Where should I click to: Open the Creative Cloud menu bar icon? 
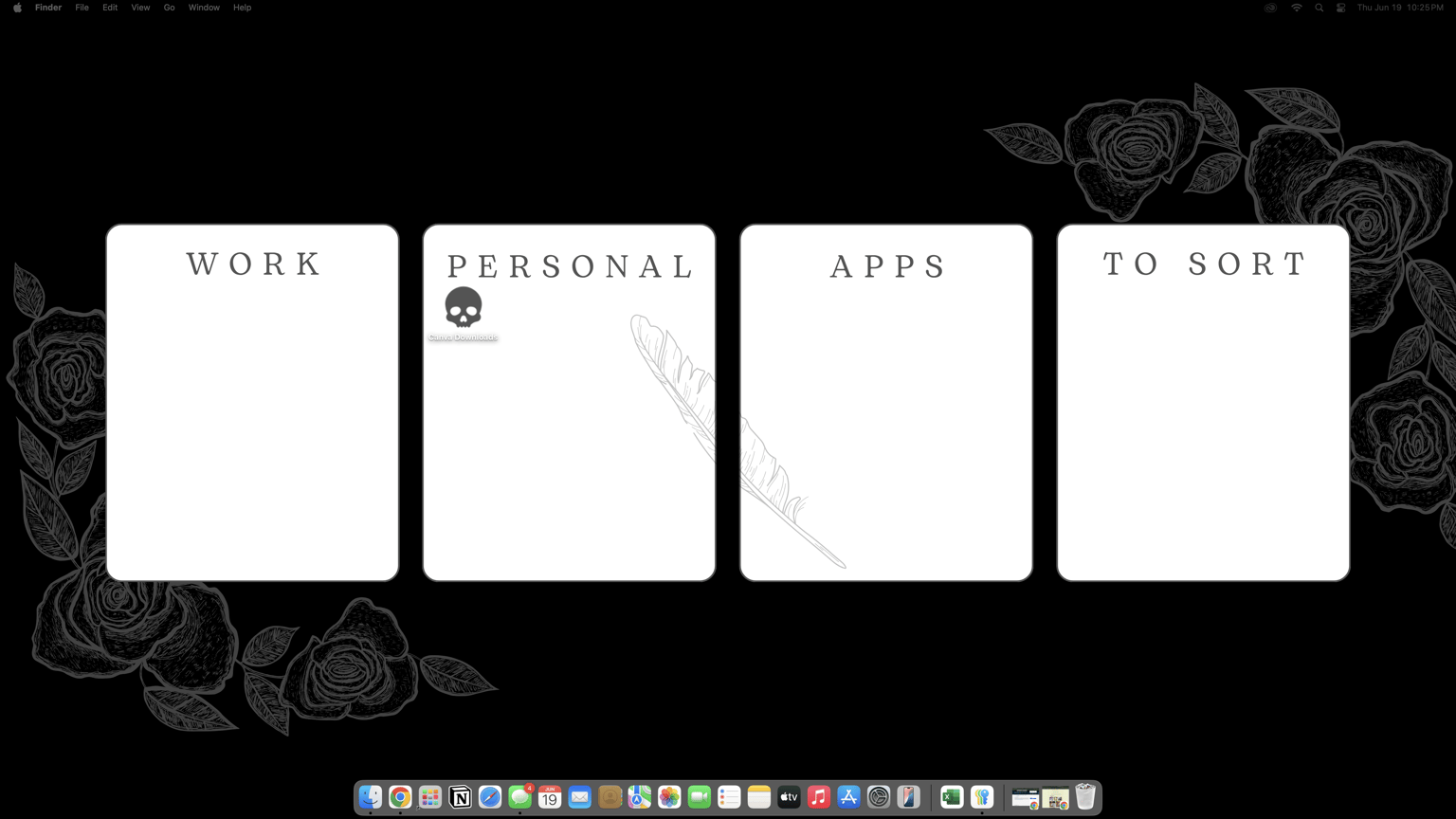pyautogui.click(x=1270, y=8)
